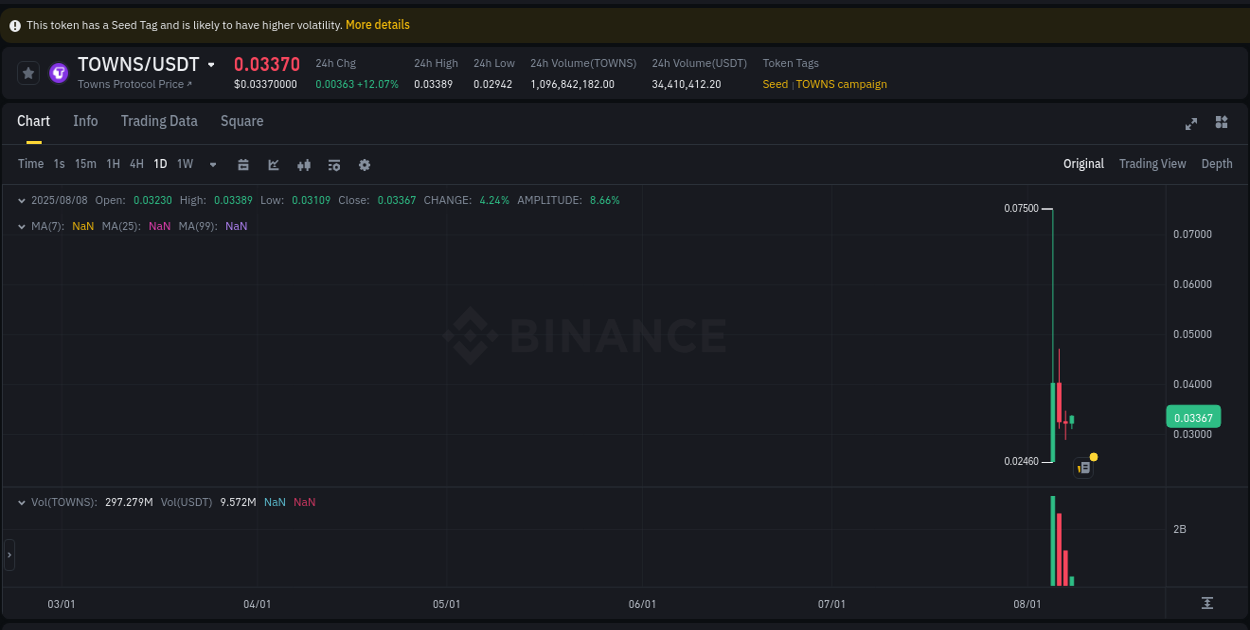Image resolution: width=1250 pixels, height=630 pixels.
Task: Open the extra timeframes dropdown arrow
Action: click(212, 164)
